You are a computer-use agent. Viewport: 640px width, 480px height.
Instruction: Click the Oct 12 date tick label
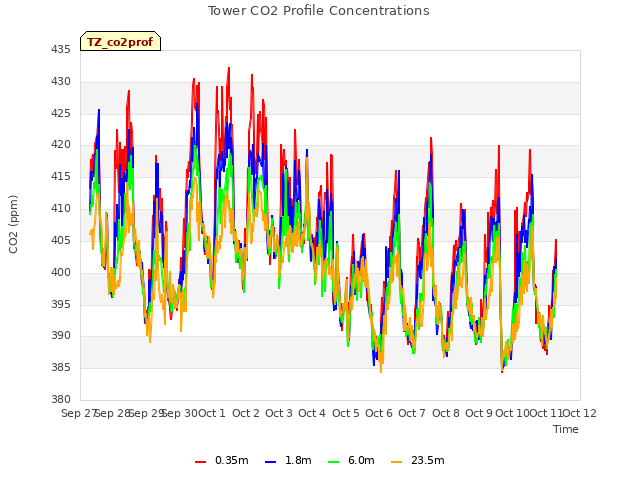(580, 413)
